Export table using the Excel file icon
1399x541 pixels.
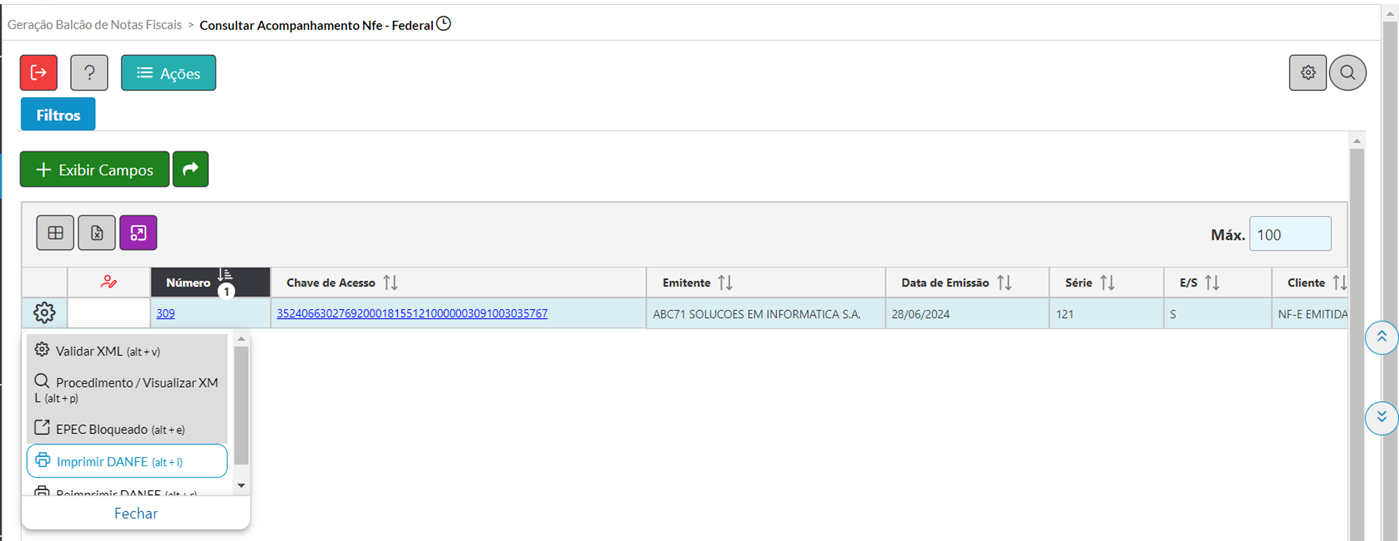97,233
